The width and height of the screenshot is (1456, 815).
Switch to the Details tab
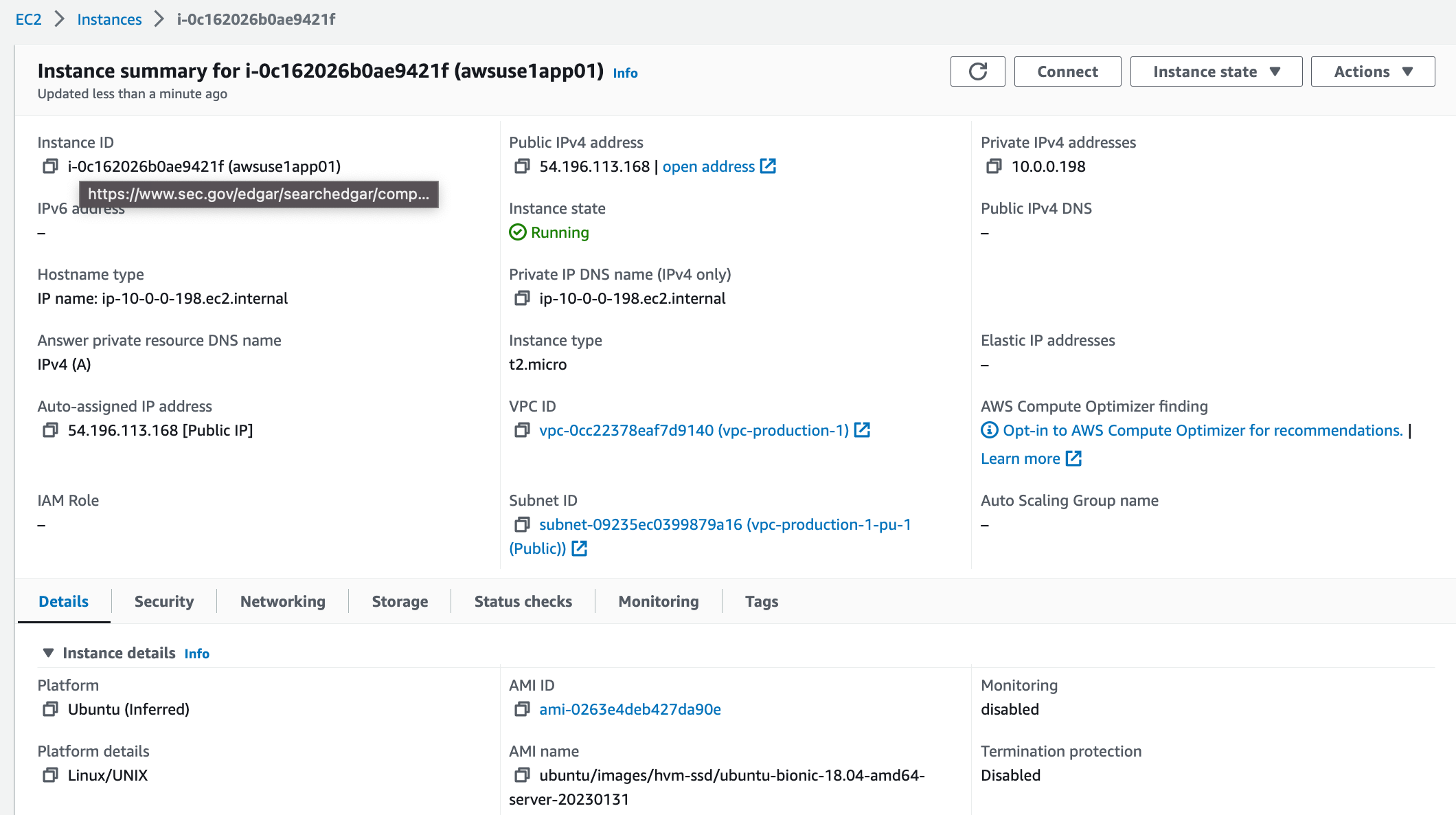click(x=64, y=601)
